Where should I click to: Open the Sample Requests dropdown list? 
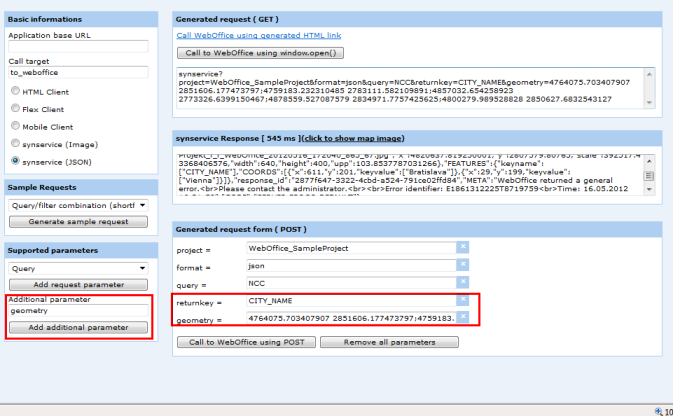tap(79, 205)
